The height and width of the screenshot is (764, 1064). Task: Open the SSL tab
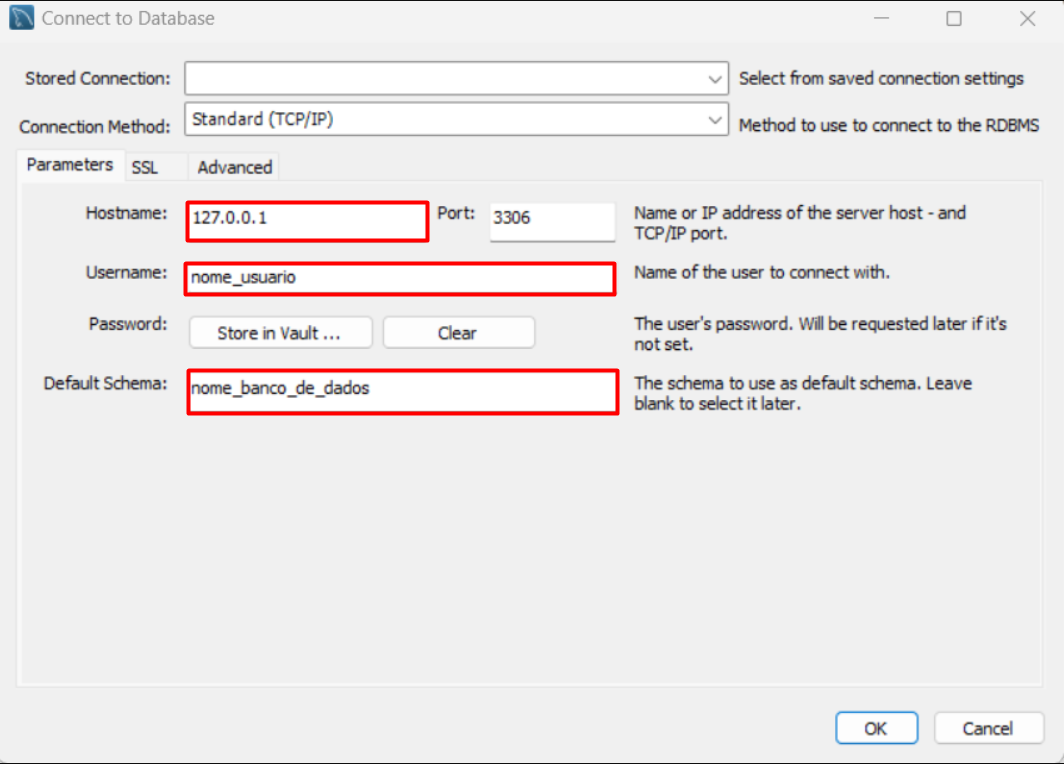click(x=145, y=167)
